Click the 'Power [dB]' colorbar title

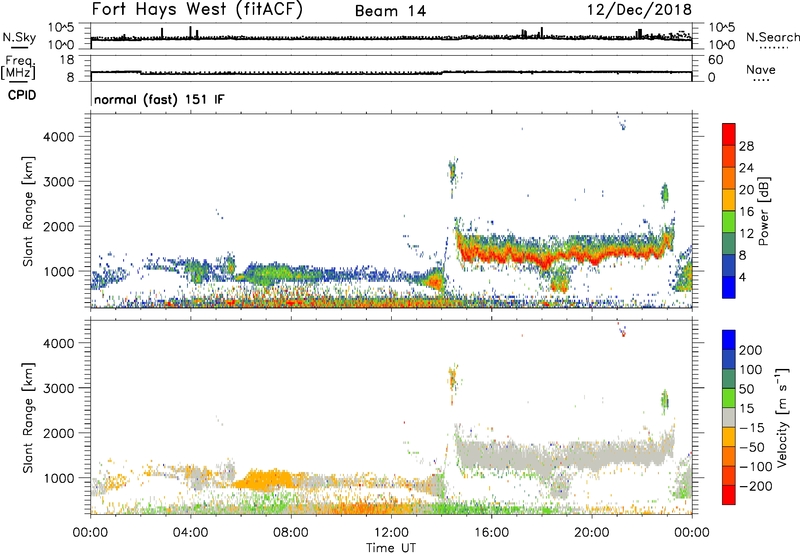pos(764,212)
